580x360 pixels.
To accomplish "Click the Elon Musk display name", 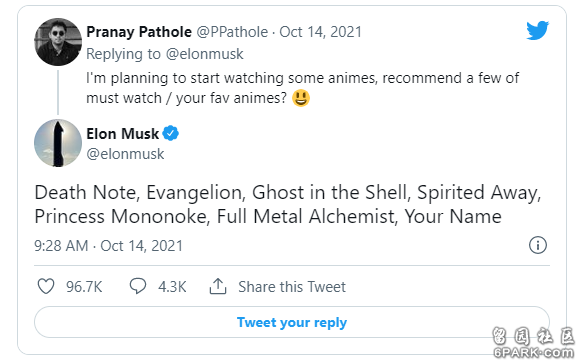I will [122, 134].
